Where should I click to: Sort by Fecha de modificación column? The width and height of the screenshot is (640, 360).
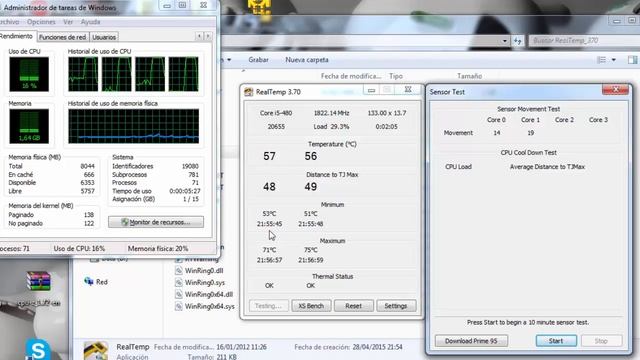[x=351, y=76]
